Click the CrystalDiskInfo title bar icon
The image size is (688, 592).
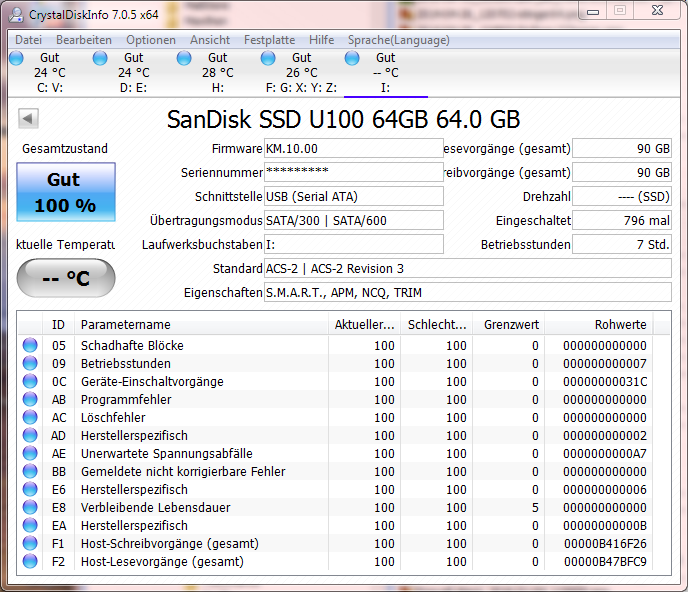pos(16,14)
